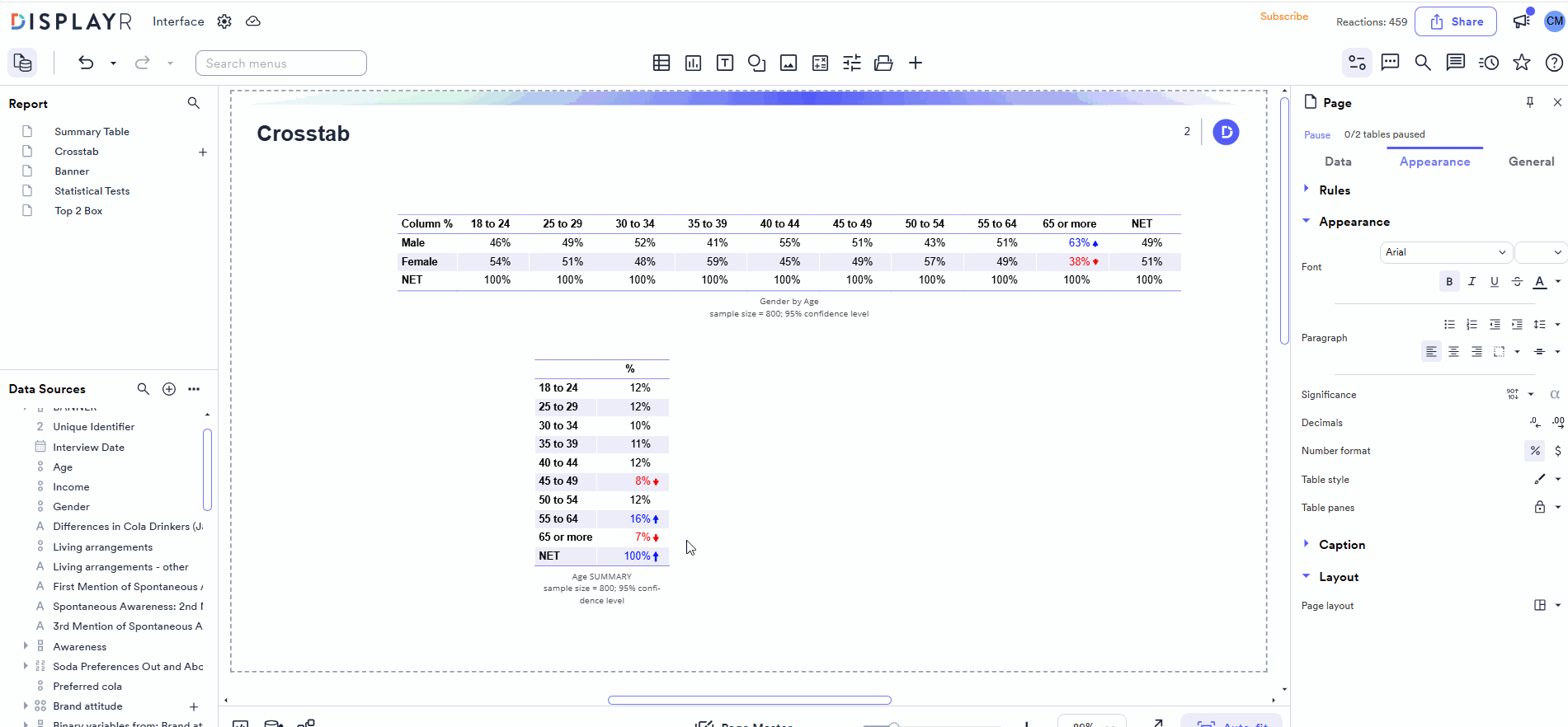Viewport: 1568px width, 727px height.
Task: Open the version history icon
Action: pos(1489,63)
